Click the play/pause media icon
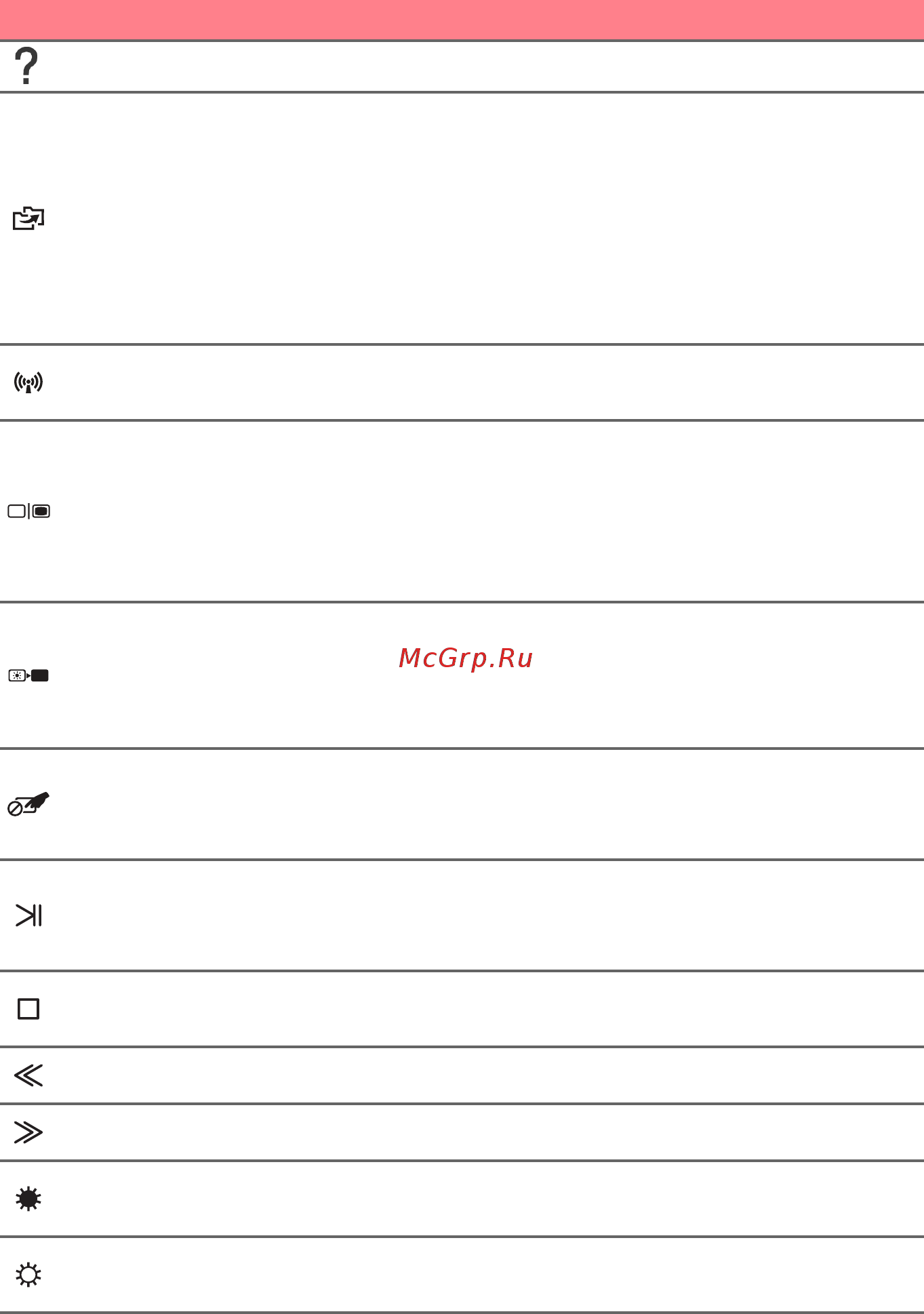The height and width of the screenshot is (1314, 924). (28, 915)
